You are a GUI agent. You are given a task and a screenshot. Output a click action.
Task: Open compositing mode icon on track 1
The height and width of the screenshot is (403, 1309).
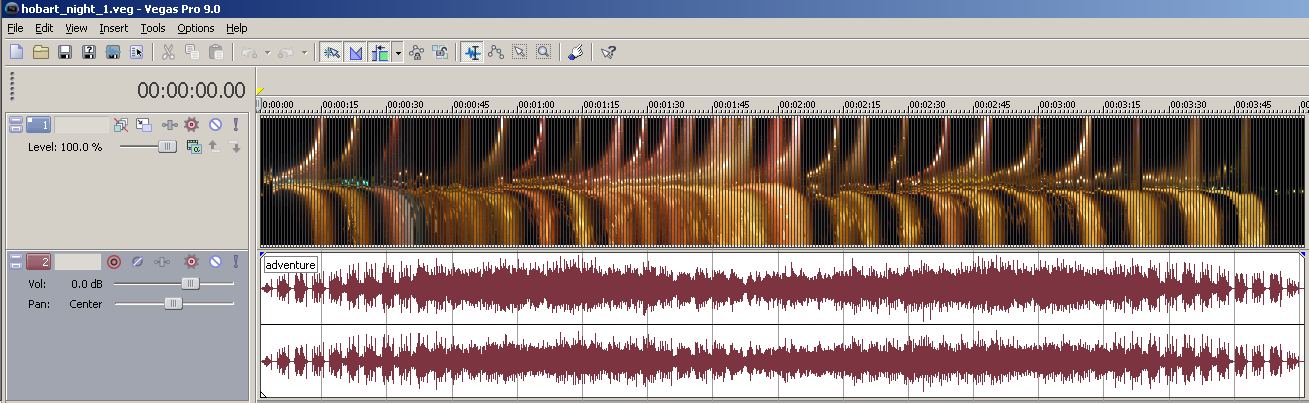[x=196, y=147]
